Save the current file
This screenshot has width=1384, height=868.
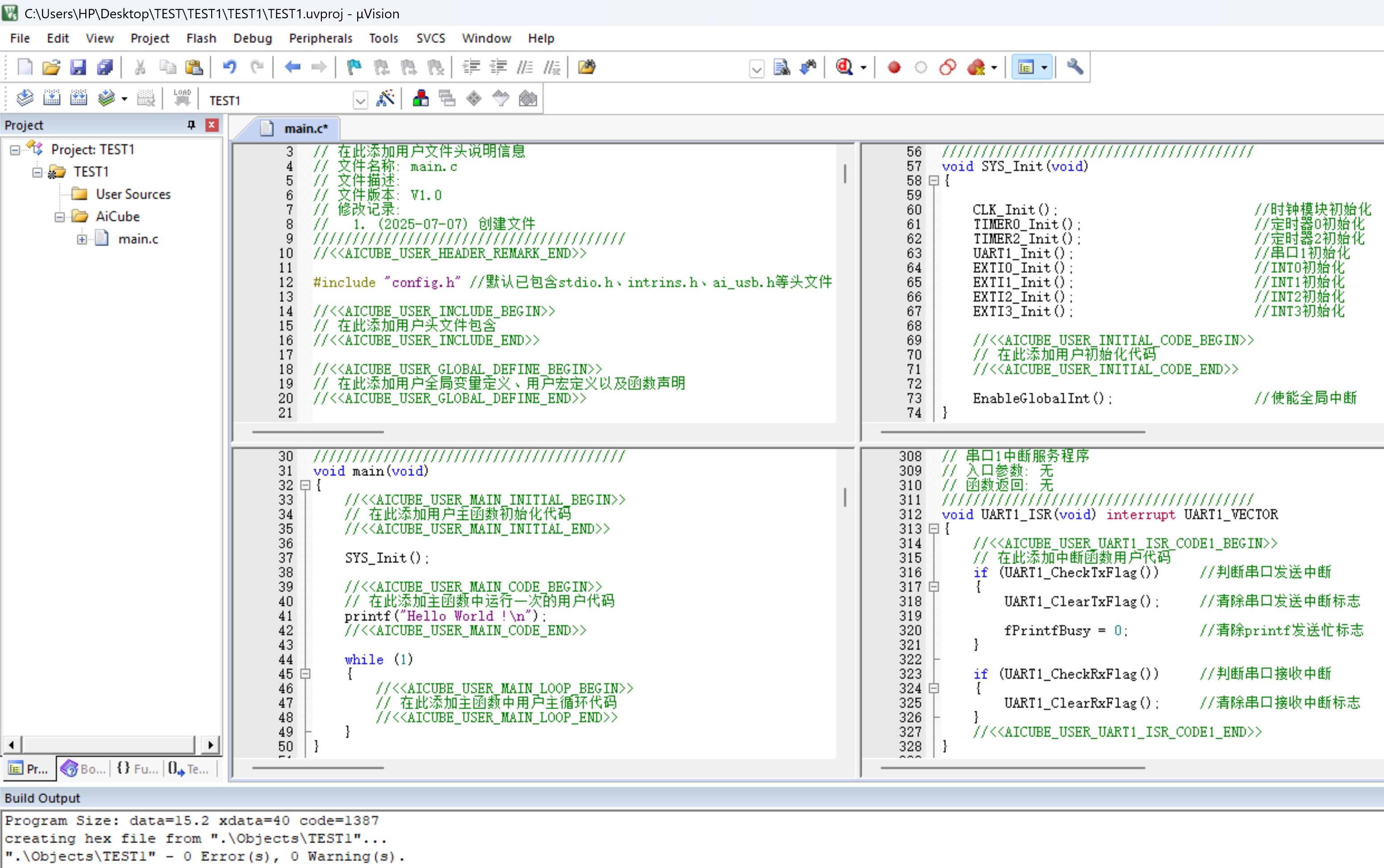pos(78,67)
